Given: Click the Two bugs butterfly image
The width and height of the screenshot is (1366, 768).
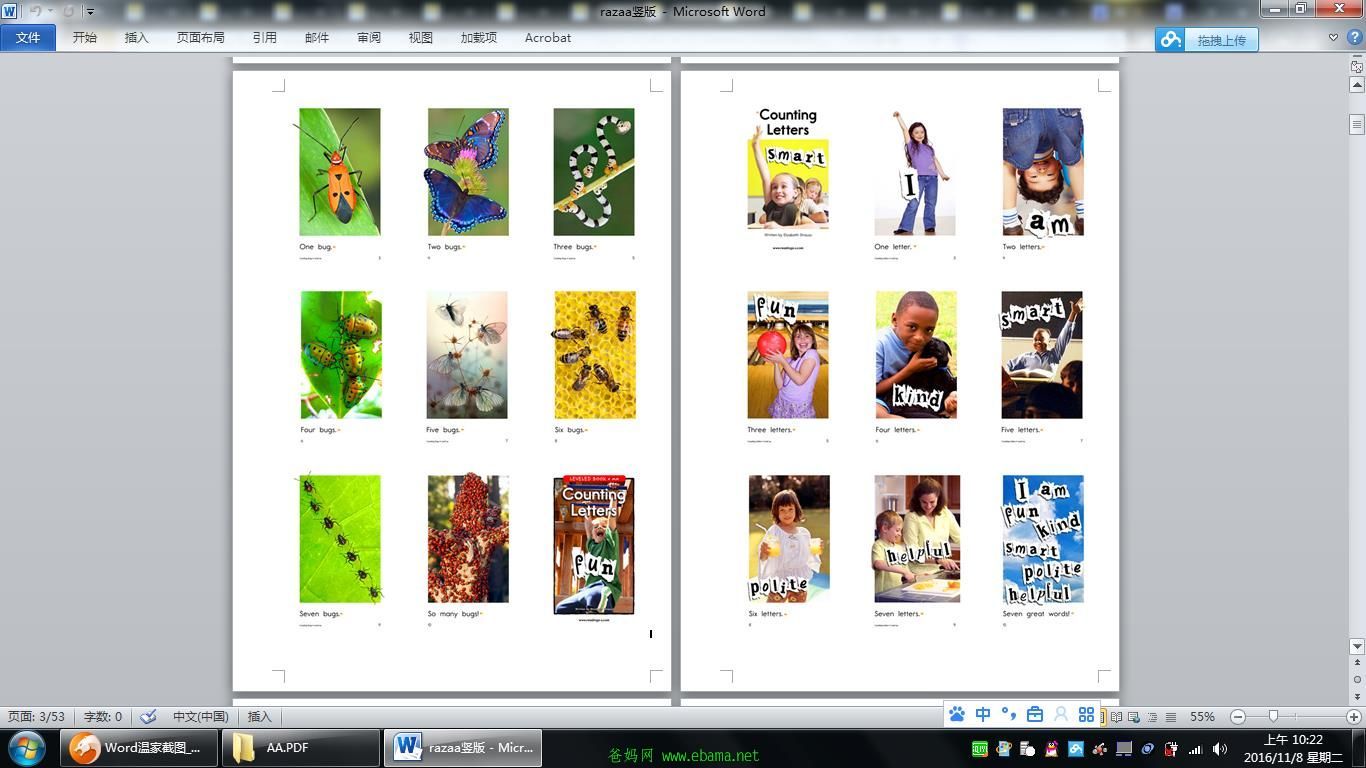Looking at the screenshot, I should [x=468, y=172].
